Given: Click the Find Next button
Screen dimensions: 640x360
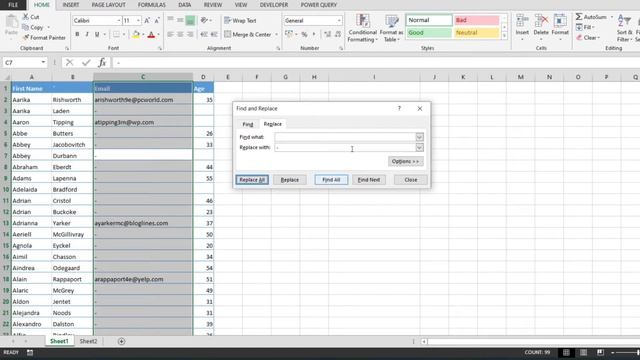Looking at the screenshot, I should (x=369, y=180).
